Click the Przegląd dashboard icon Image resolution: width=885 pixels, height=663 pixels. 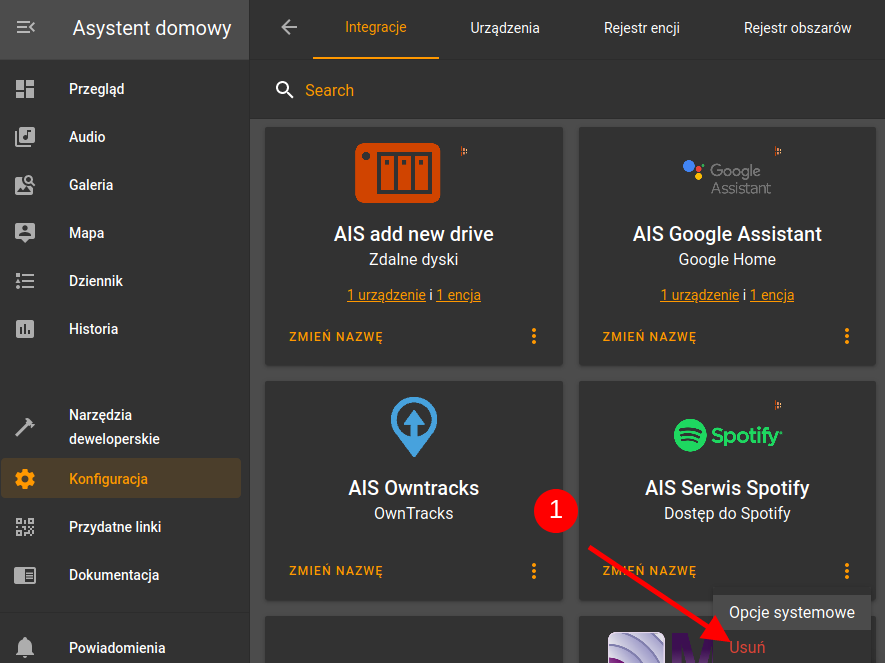click(x=25, y=89)
